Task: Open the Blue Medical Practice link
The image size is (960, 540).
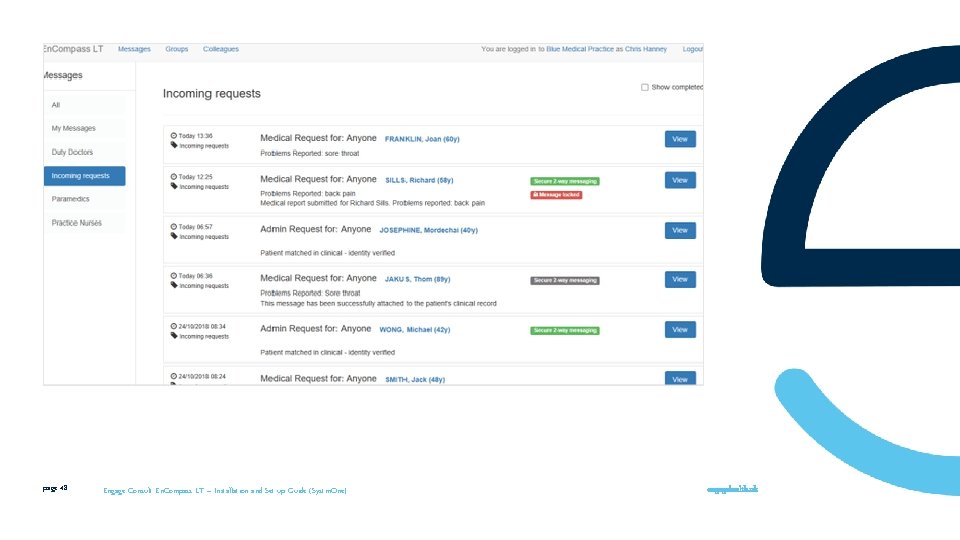Action: [x=580, y=49]
